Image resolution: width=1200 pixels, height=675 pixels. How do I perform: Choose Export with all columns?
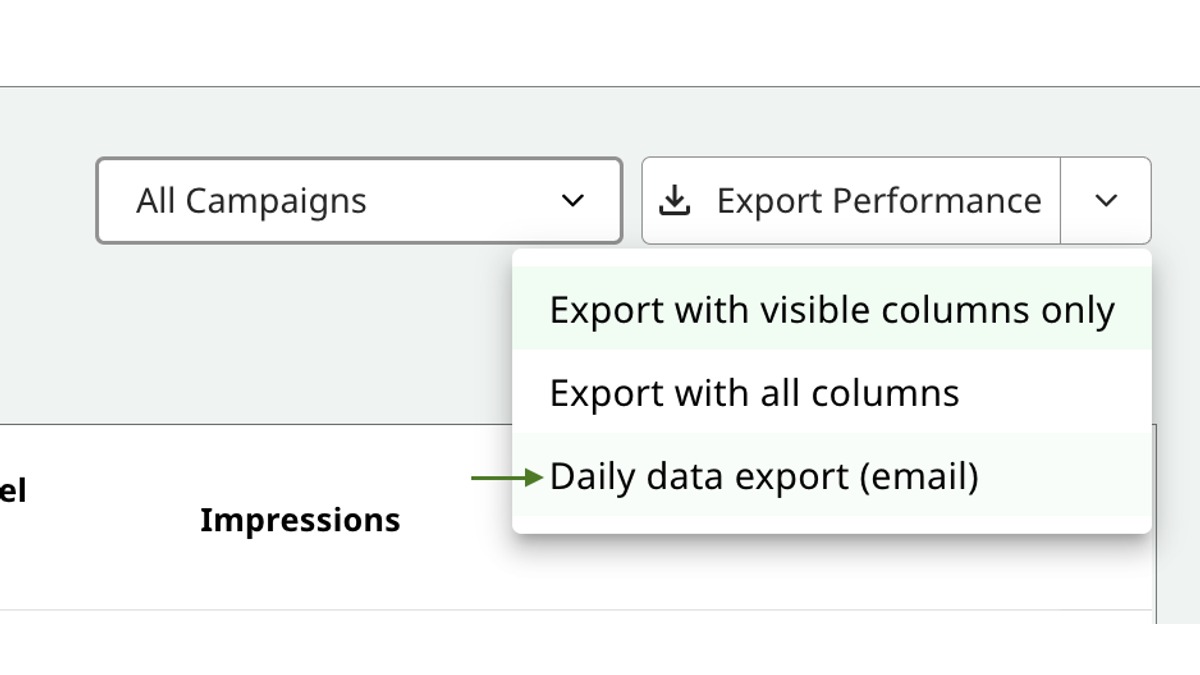[754, 392]
